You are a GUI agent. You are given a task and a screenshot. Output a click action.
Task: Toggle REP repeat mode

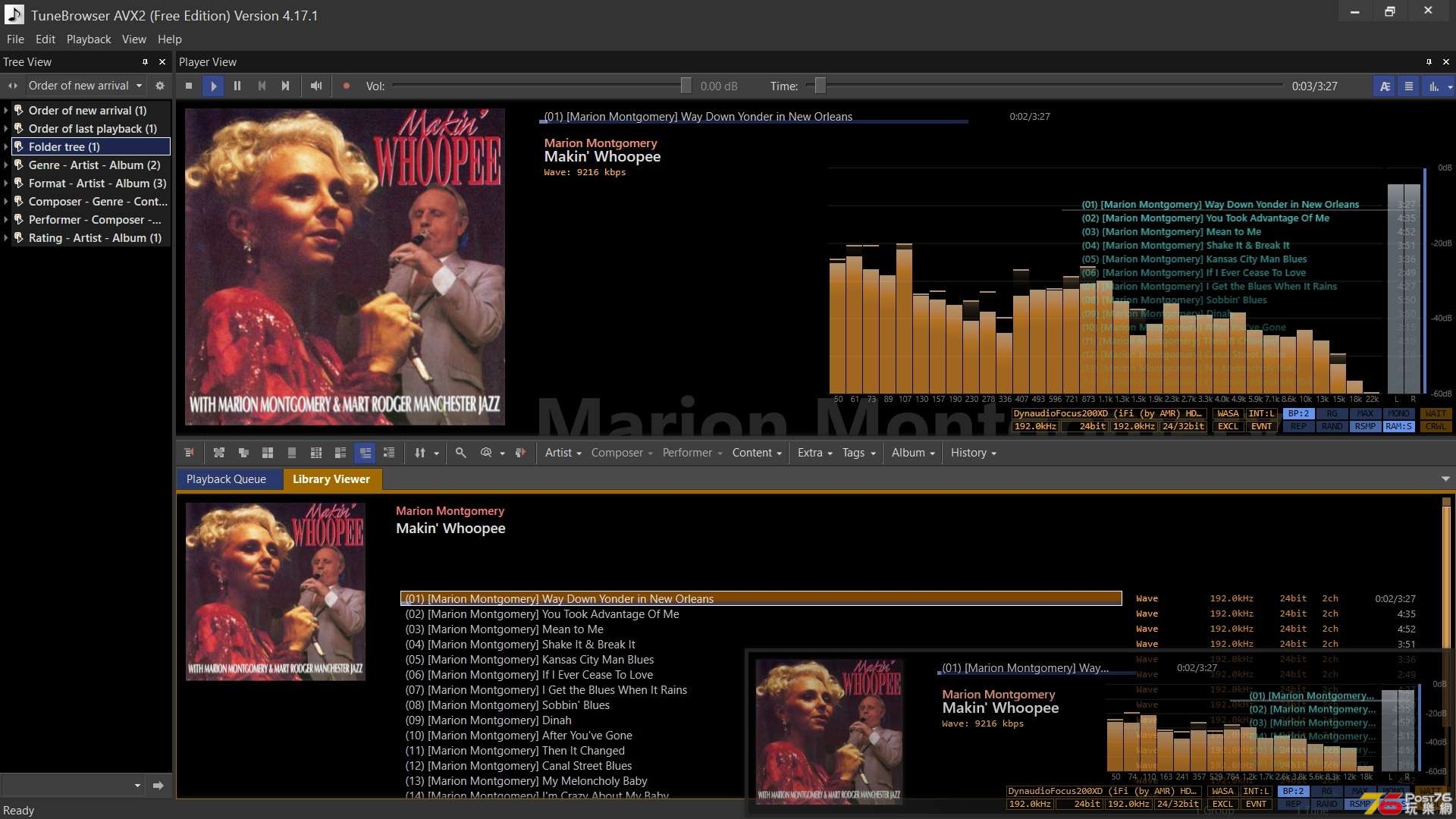tap(1298, 426)
